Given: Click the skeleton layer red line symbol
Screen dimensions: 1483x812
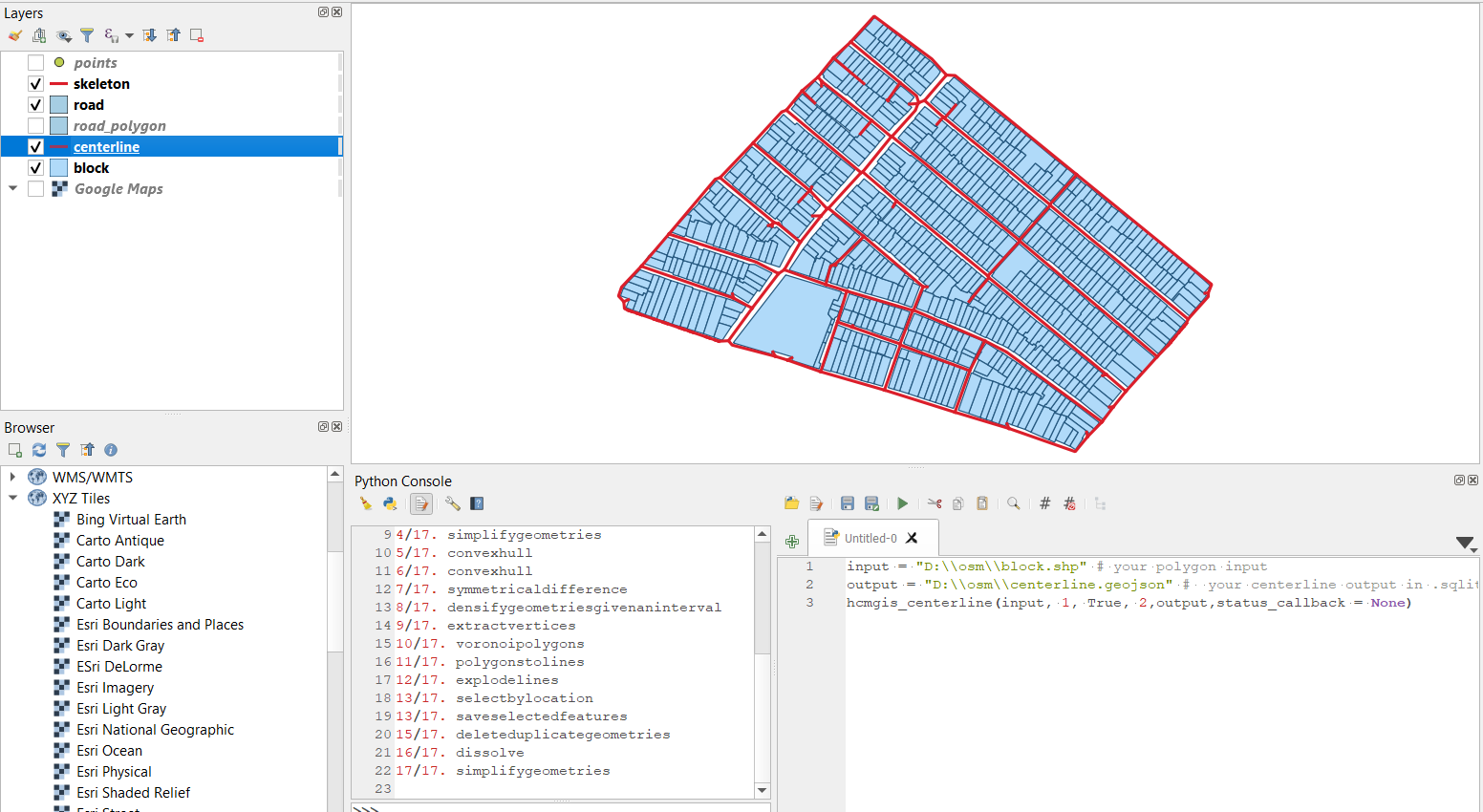Looking at the screenshot, I should tap(59, 84).
